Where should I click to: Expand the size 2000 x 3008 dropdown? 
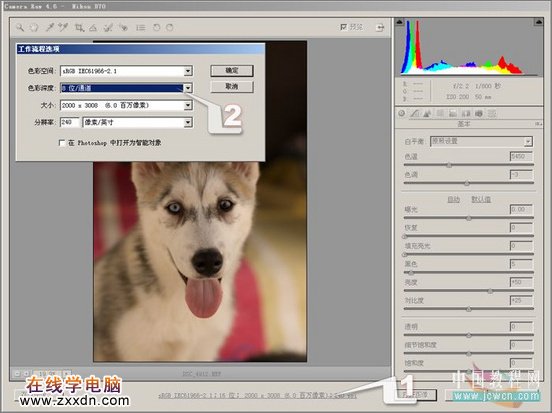[x=188, y=105]
